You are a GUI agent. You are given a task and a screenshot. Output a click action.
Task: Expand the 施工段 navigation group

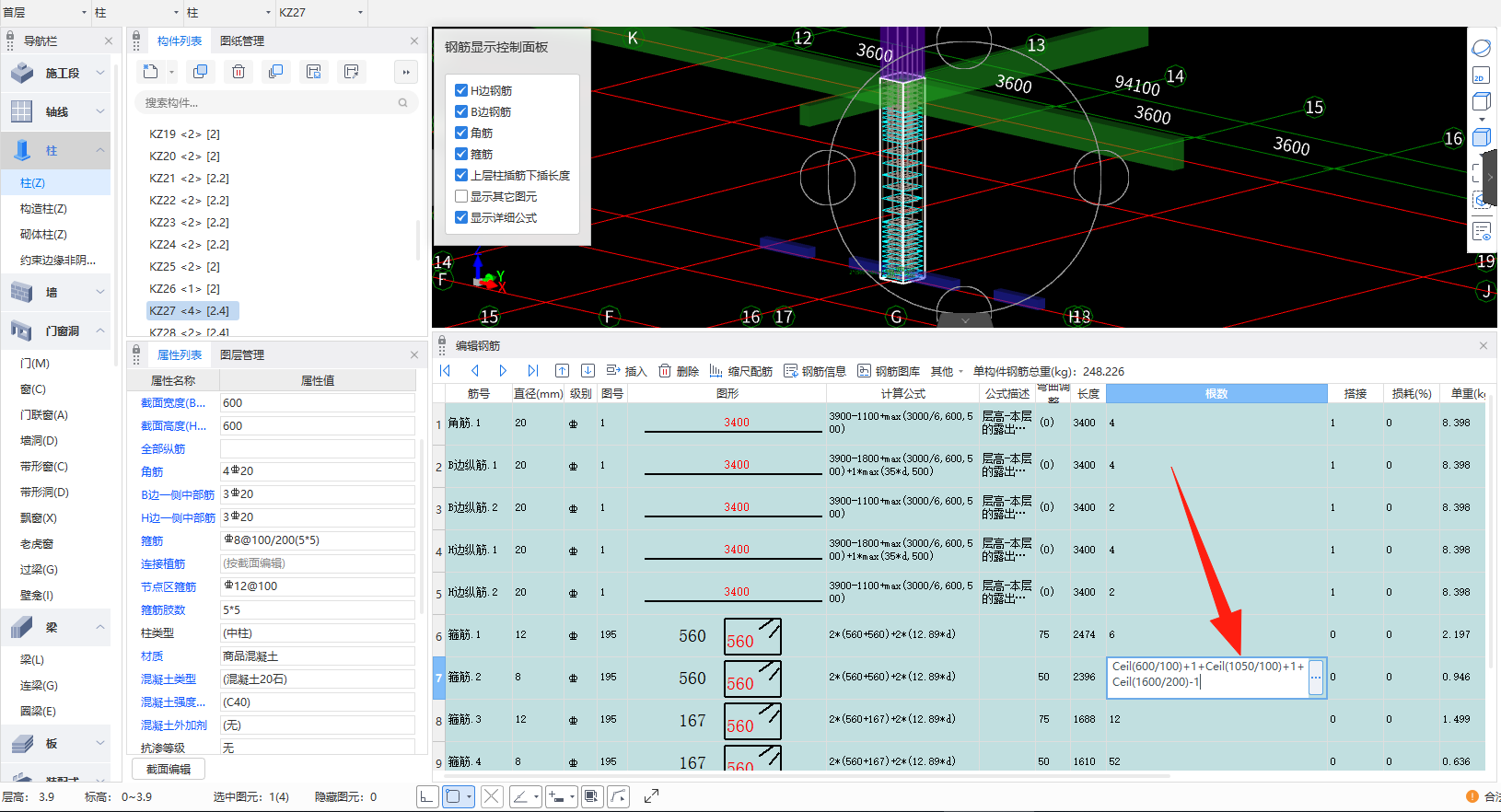click(x=100, y=73)
